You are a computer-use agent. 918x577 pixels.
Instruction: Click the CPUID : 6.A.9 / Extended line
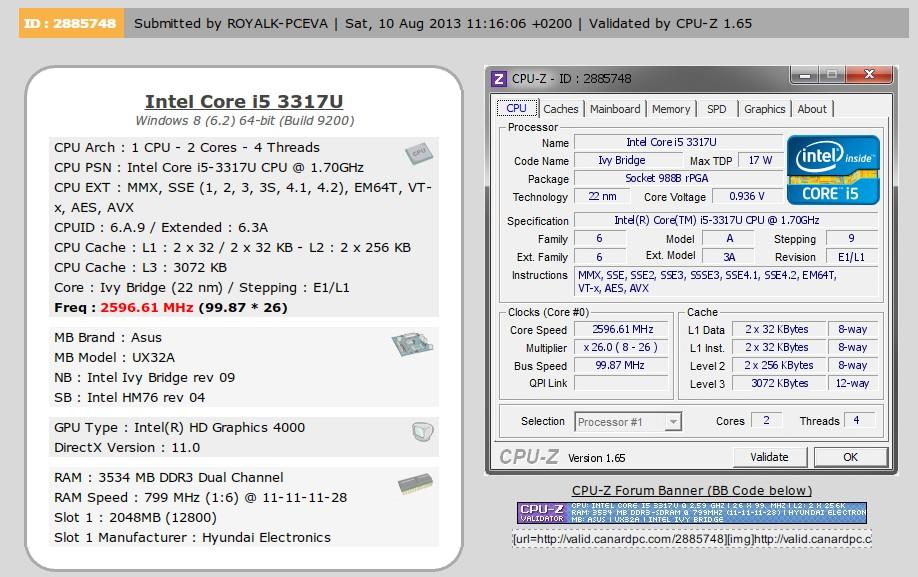[161, 228]
